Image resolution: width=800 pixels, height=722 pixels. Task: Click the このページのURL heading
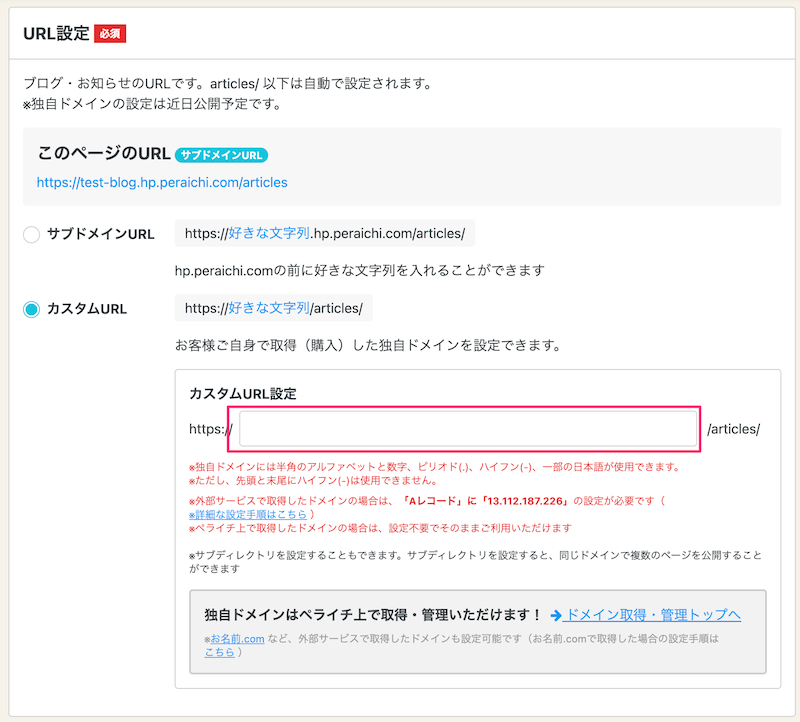[103, 154]
